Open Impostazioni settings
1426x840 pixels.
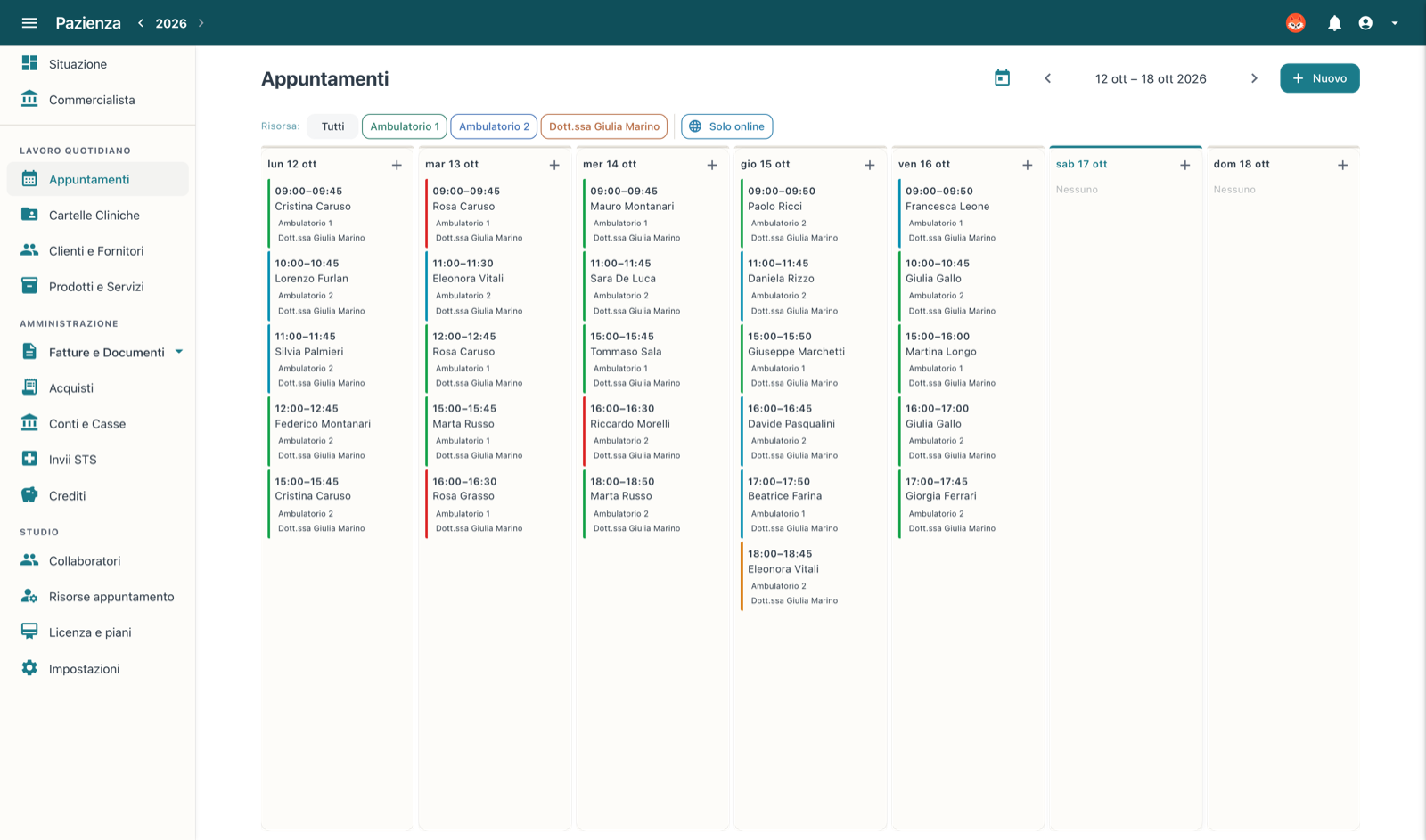(98, 669)
